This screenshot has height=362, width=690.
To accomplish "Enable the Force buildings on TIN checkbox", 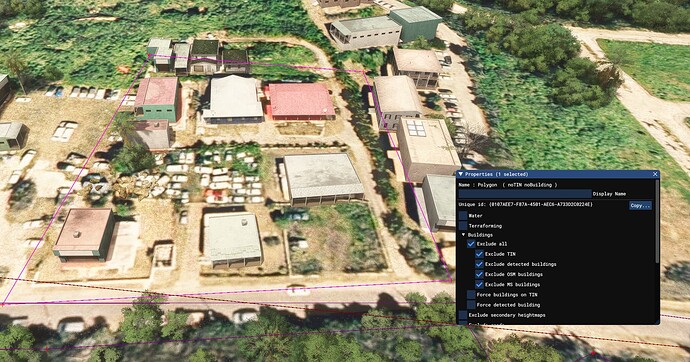I will point(471,295).
